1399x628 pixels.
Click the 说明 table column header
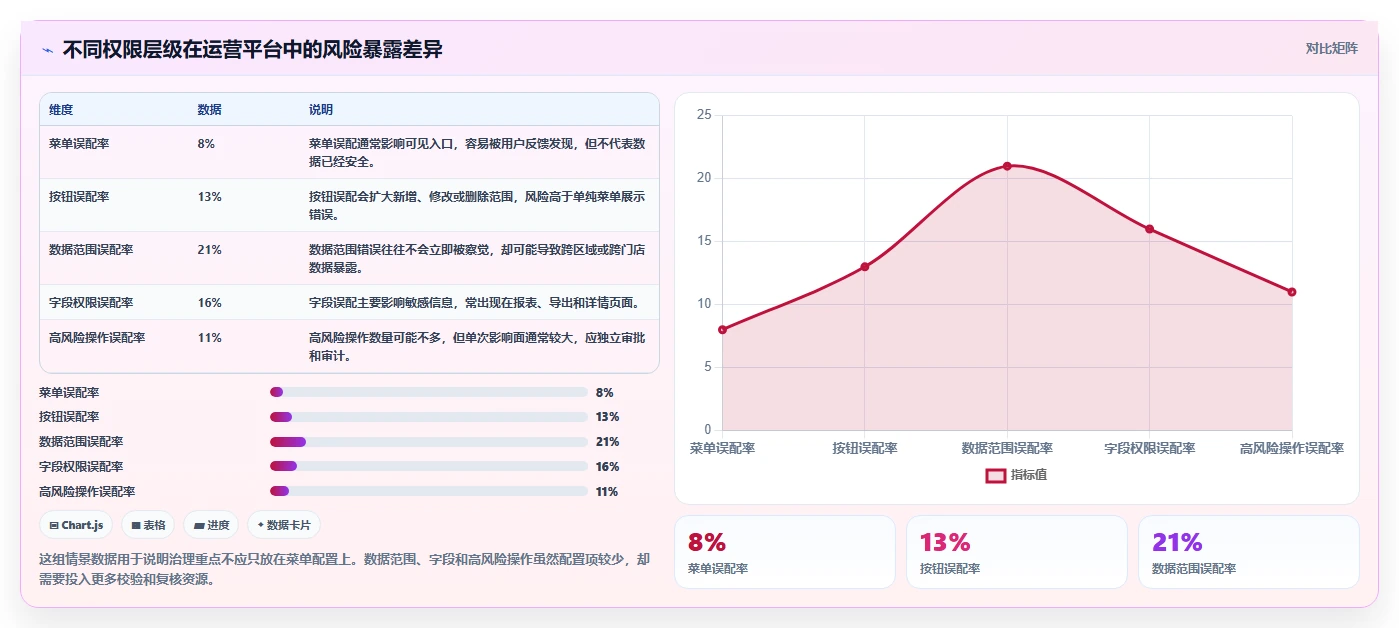(321, 109)
